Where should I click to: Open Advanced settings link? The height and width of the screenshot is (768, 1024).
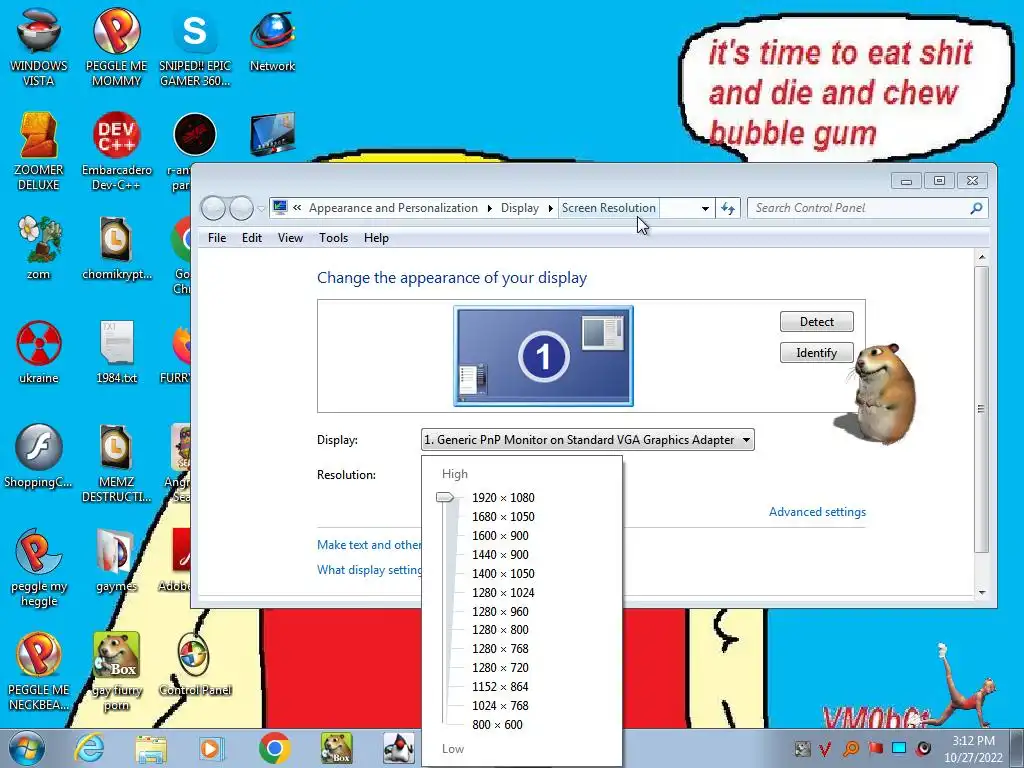pos(817,512)
